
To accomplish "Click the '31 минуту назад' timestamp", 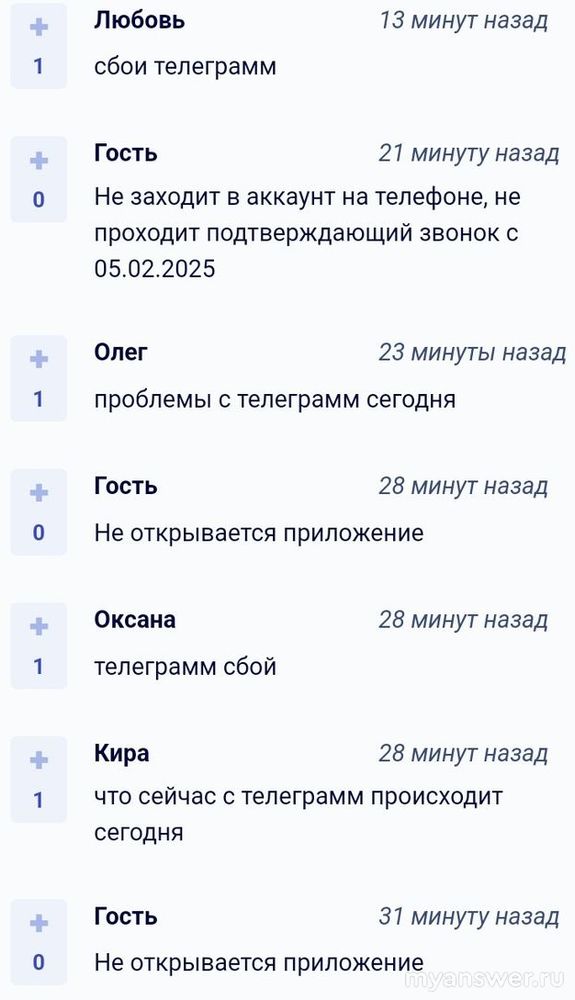I will tap(469, 916).
